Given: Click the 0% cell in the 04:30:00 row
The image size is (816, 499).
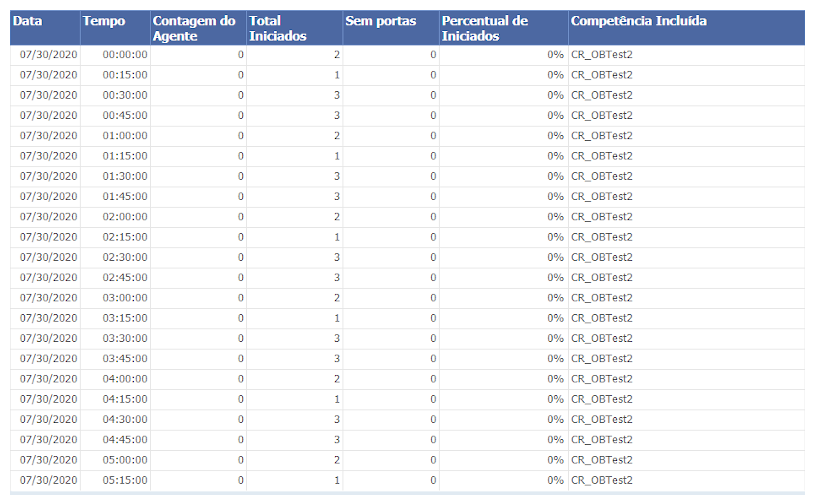Looking at the screenshot, I should (504, 420).
